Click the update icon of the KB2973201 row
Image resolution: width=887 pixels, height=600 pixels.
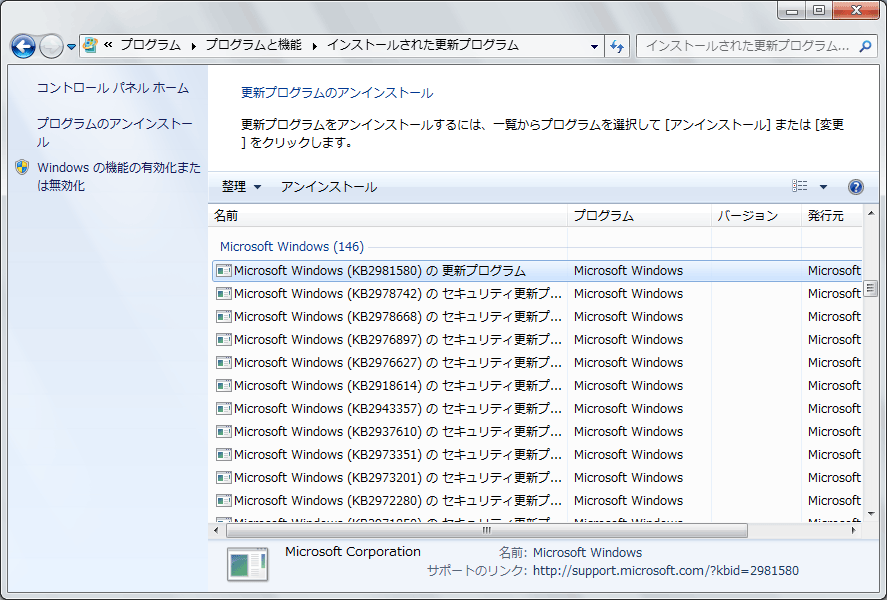[x=224, y=478]
